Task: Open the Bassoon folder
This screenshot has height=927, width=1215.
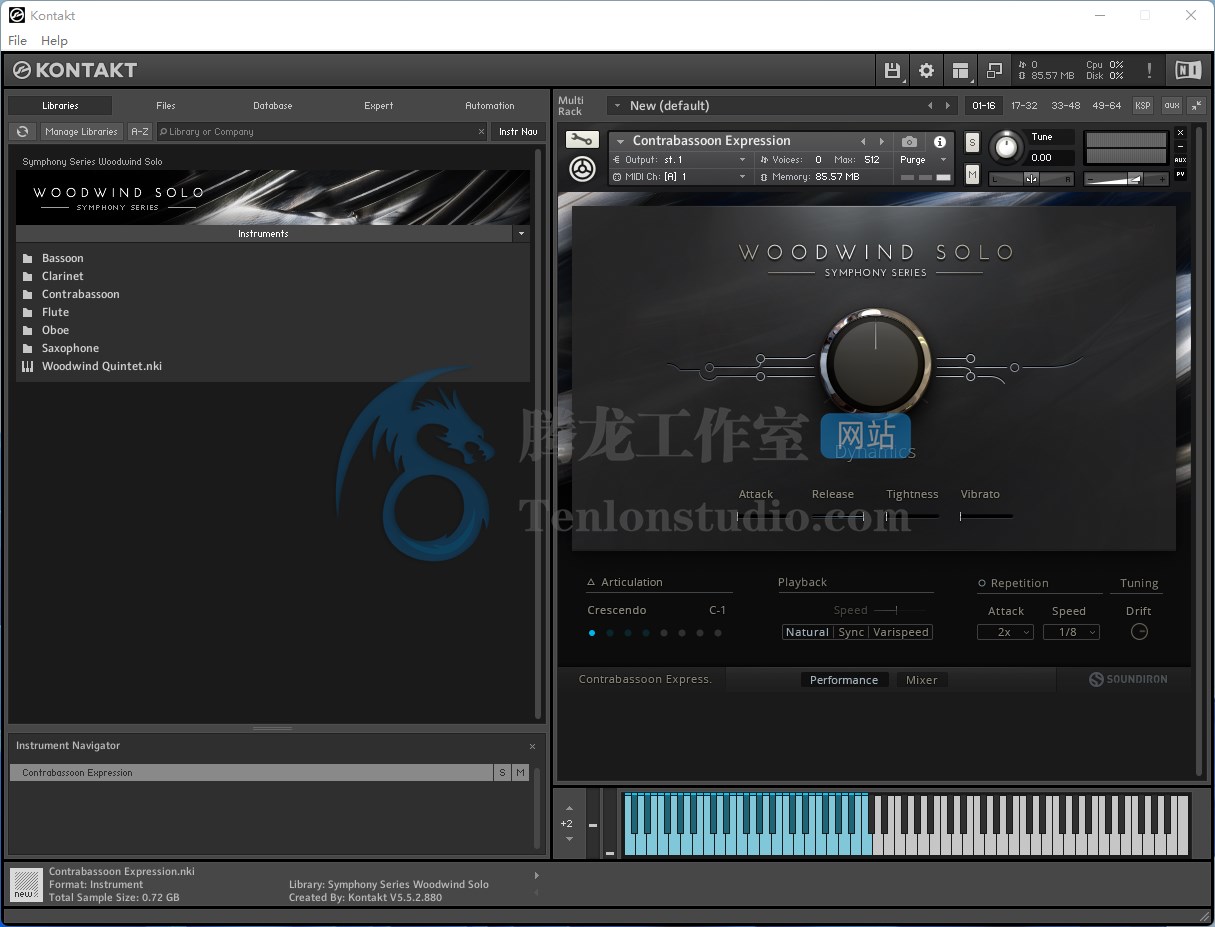Action: (63, 258)
